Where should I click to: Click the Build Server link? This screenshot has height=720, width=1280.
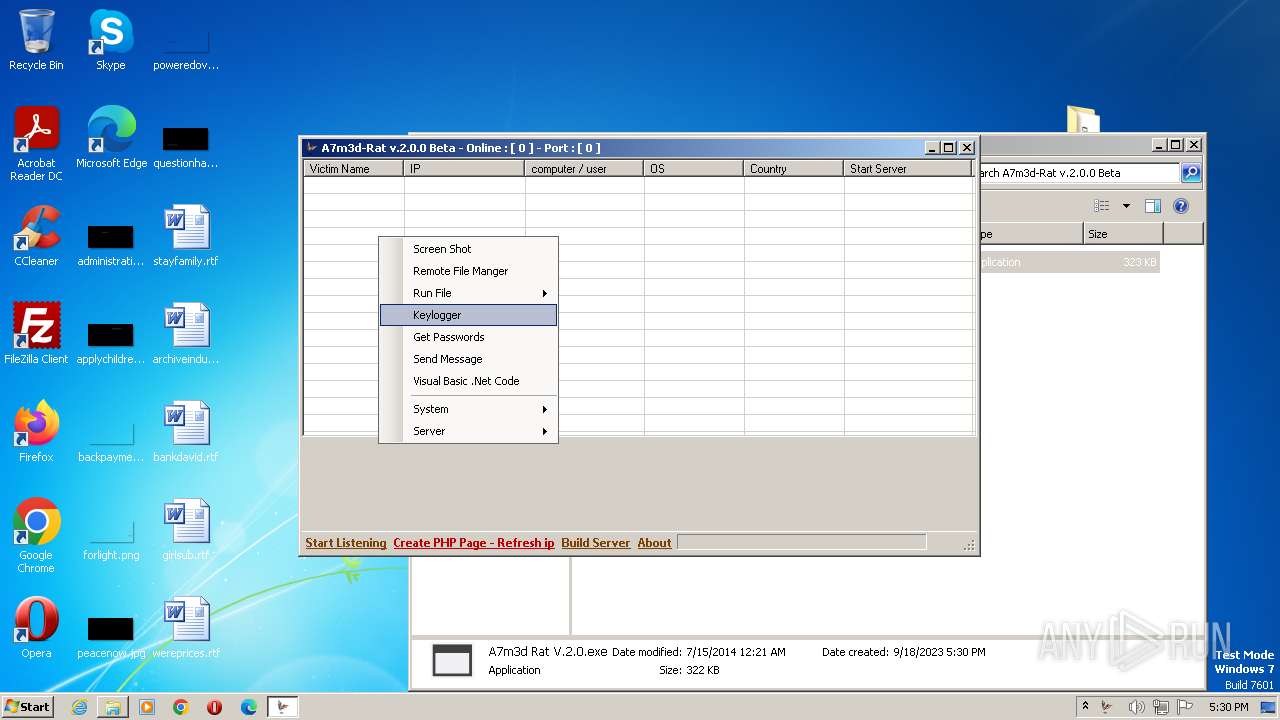click(x=596, y=543)
